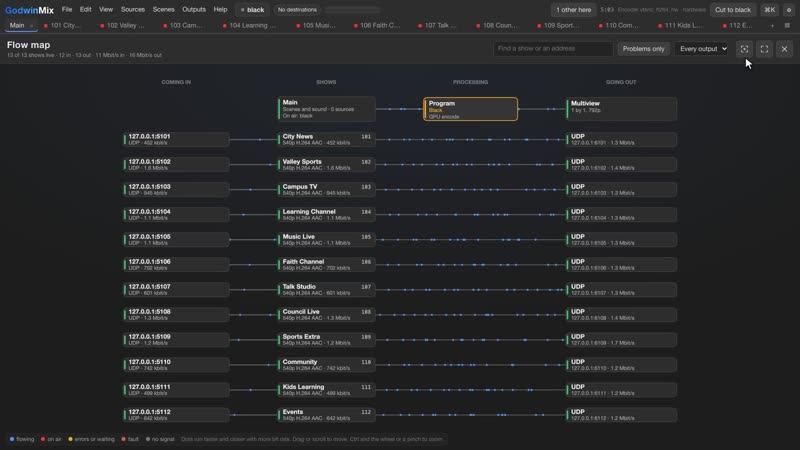This screenshot has width=800, height=450.
Task: Select the Valley Sports show node
Action: pyautogui.click(x=327, y=164)
